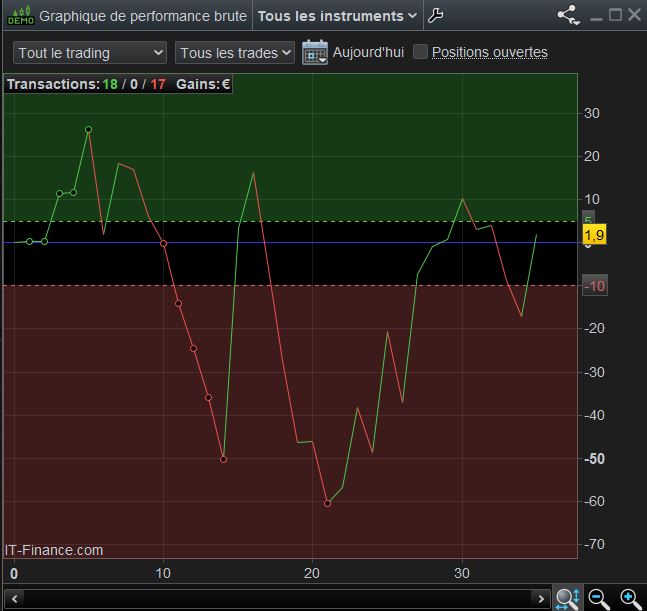
Task: Expand the Tous les instruments selector
Action: 337,16
